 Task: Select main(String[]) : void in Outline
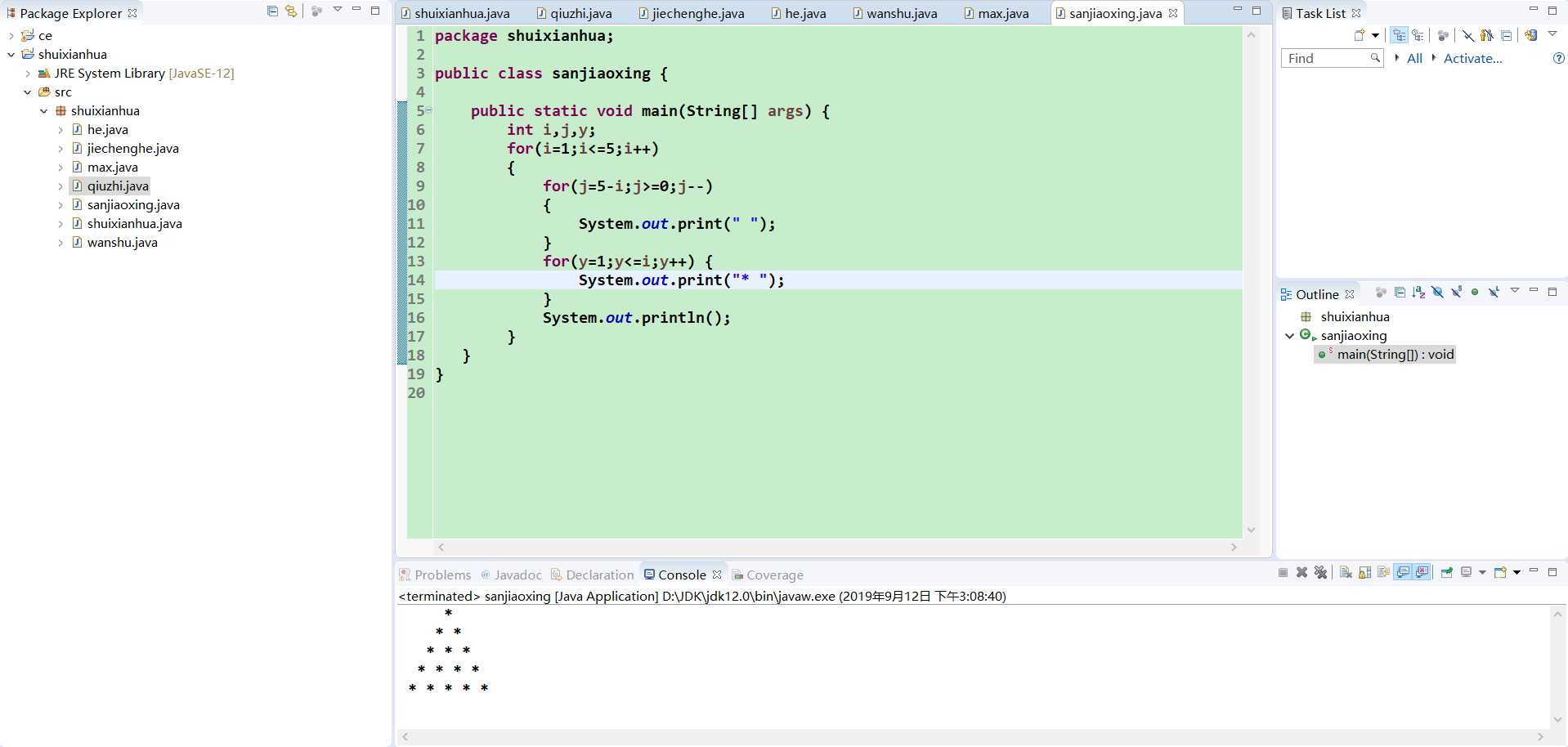tap(1385, 354)
